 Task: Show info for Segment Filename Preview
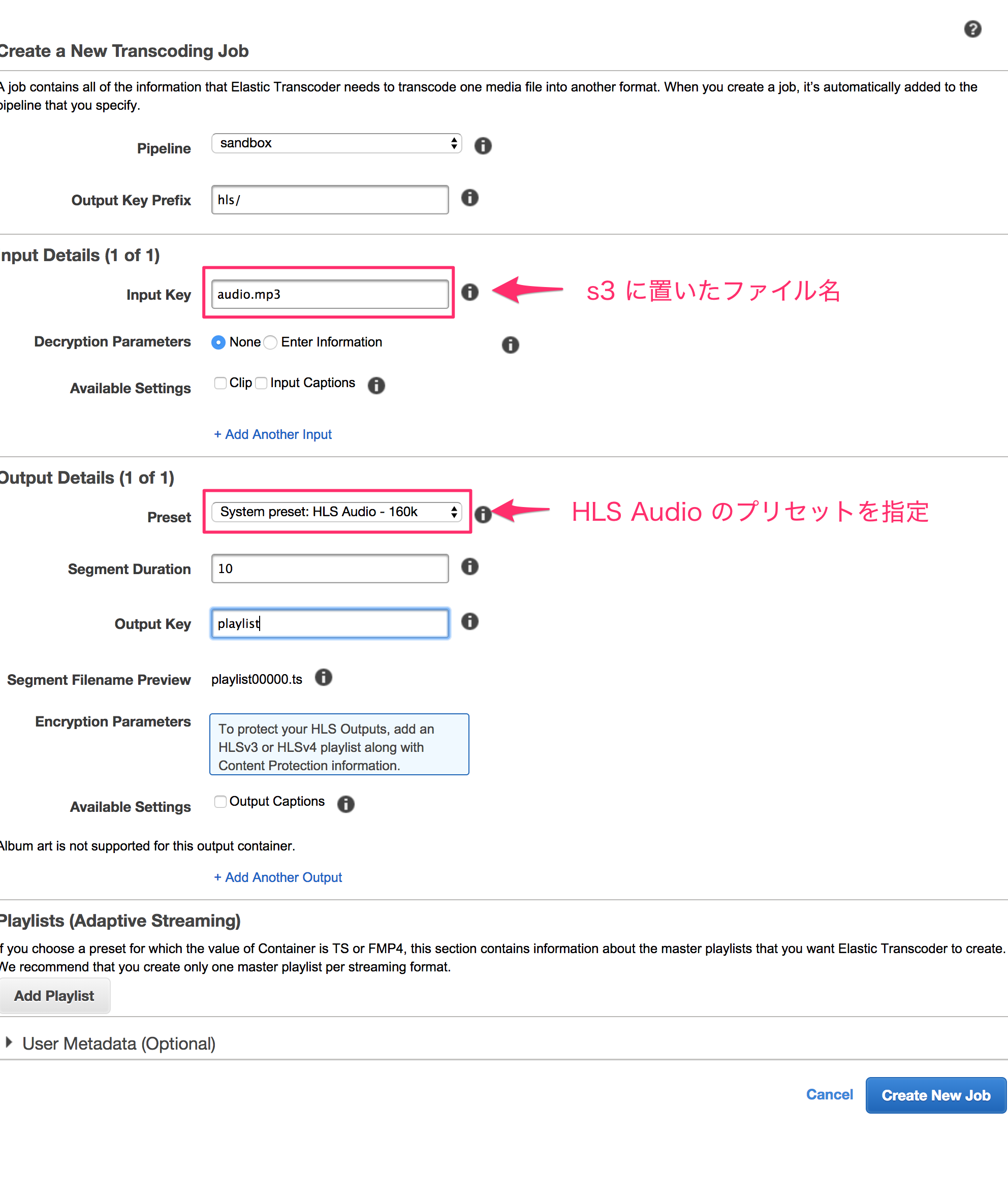(324, 677)
